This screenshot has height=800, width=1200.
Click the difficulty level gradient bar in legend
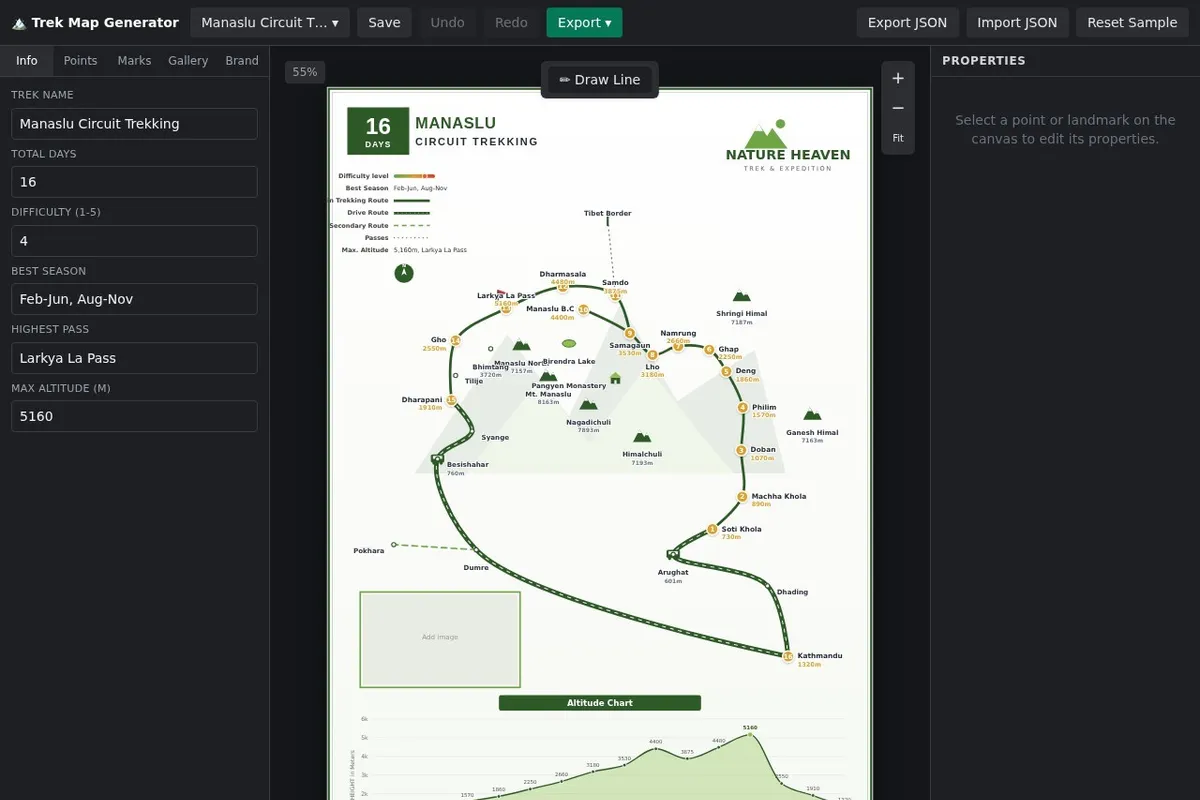pos(414,176)
